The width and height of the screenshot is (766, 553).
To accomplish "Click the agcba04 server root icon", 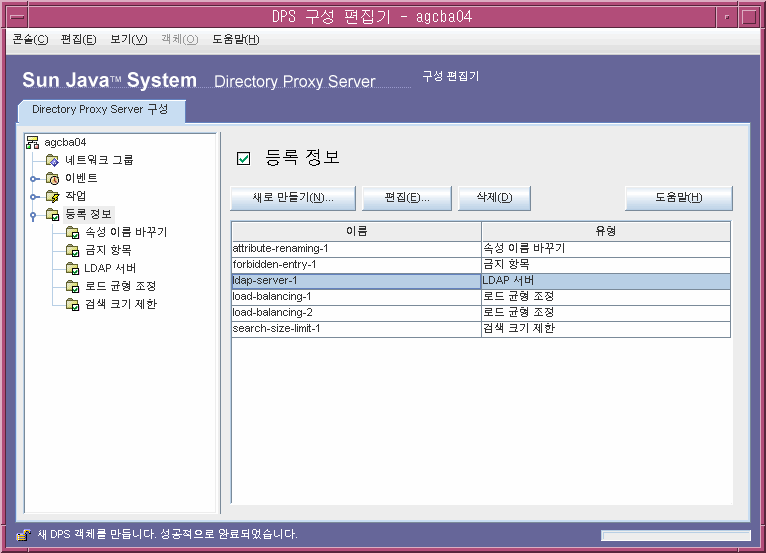I will tap(33, 142).
